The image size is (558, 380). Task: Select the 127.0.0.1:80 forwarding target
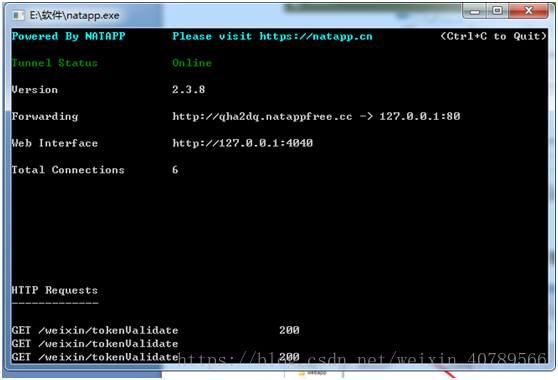pos(420,116)
